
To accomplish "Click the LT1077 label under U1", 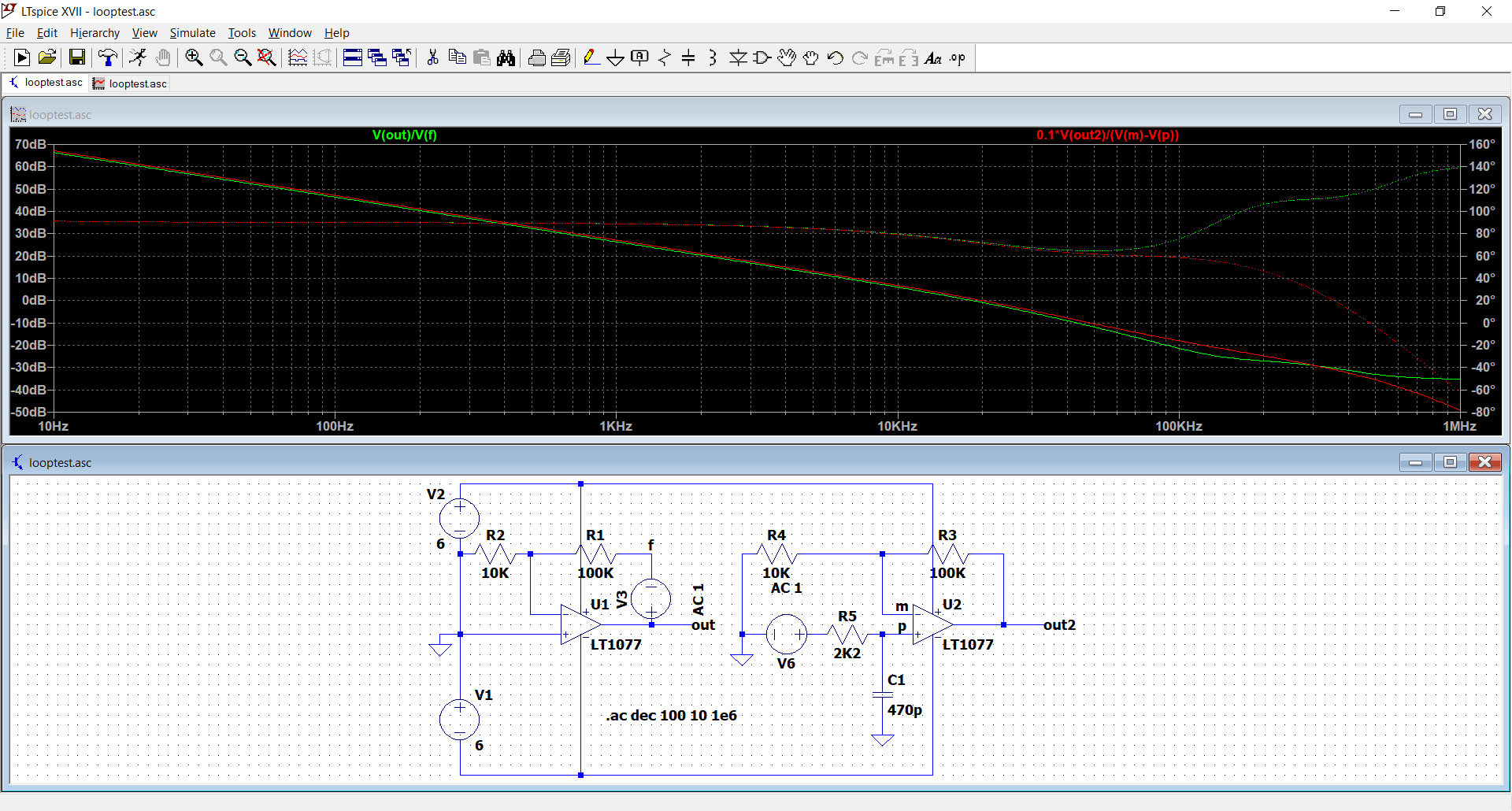I will tap(616, 644).
